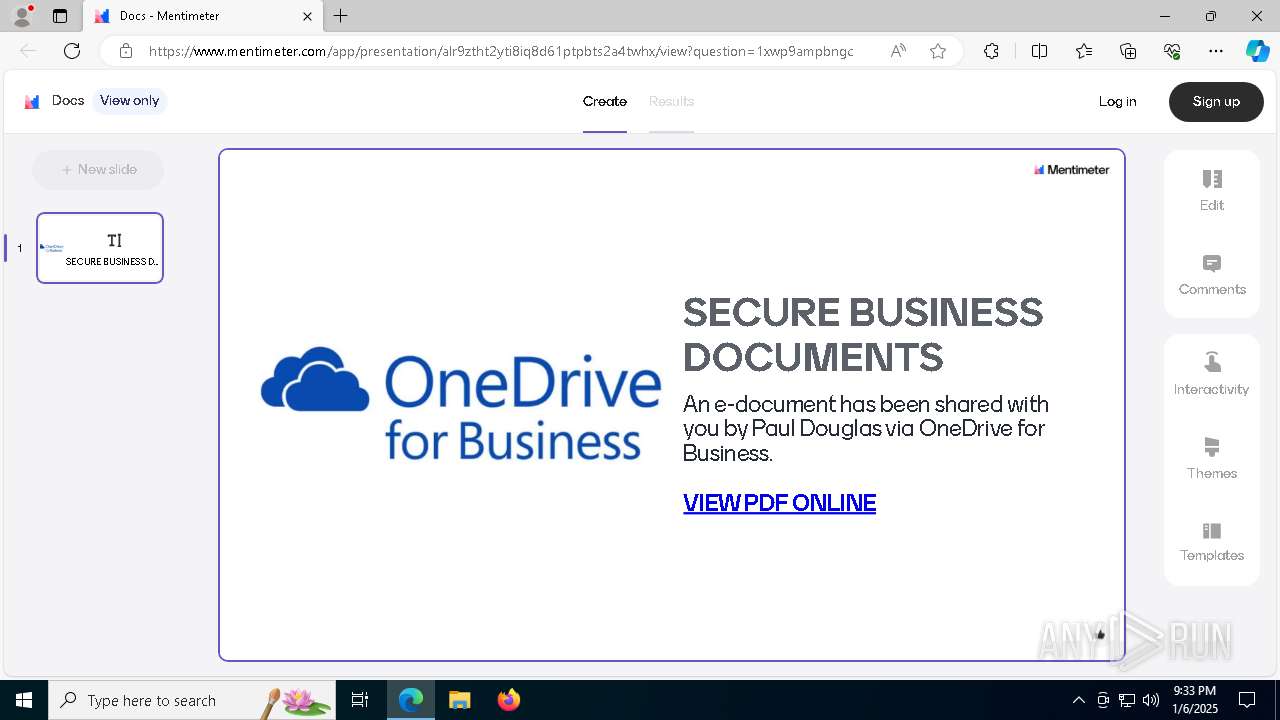Open the tab actions menu icon
This screenshot has width=1280, height=720.
(60, 16)
